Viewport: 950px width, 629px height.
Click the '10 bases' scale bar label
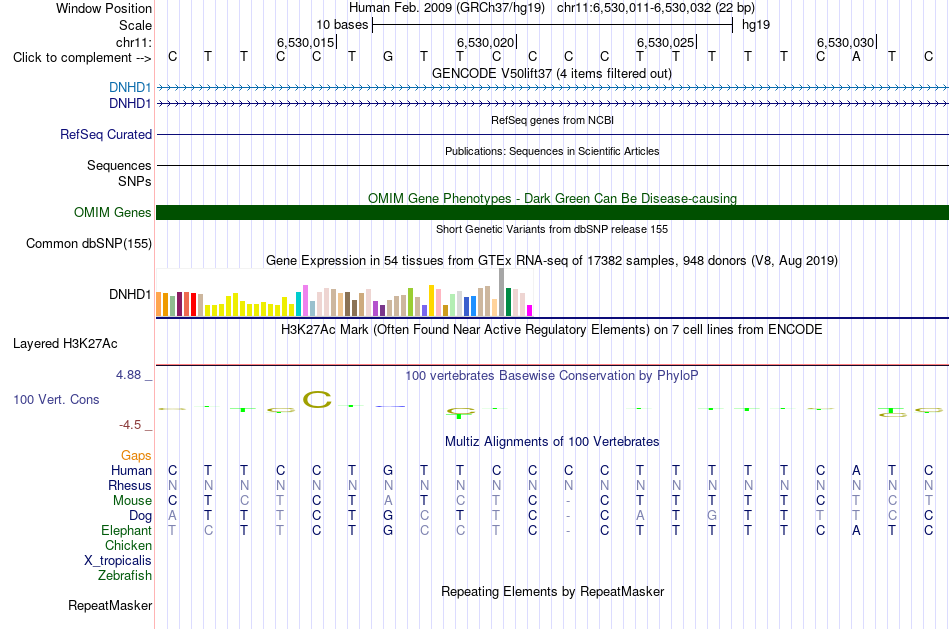(x=342, y=25)
